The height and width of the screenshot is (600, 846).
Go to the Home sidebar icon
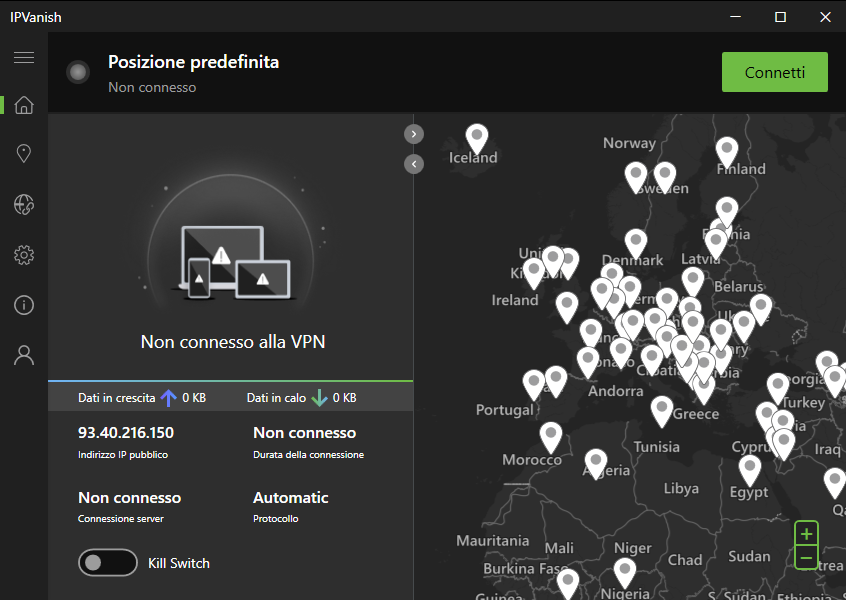click(24, 105)
